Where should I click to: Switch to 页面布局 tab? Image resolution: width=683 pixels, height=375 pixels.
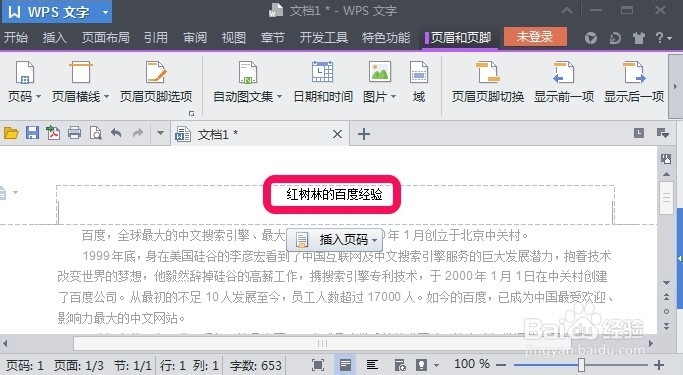point(106,38)
